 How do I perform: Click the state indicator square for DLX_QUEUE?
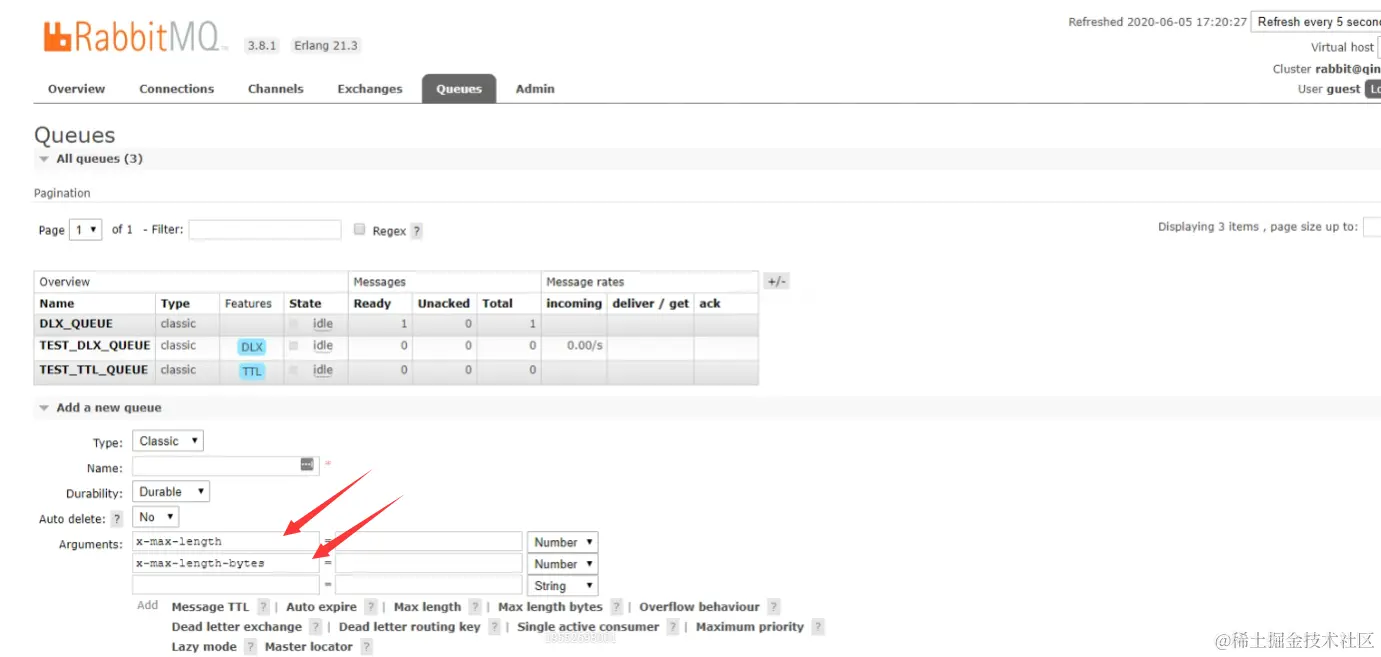(294, 324)
